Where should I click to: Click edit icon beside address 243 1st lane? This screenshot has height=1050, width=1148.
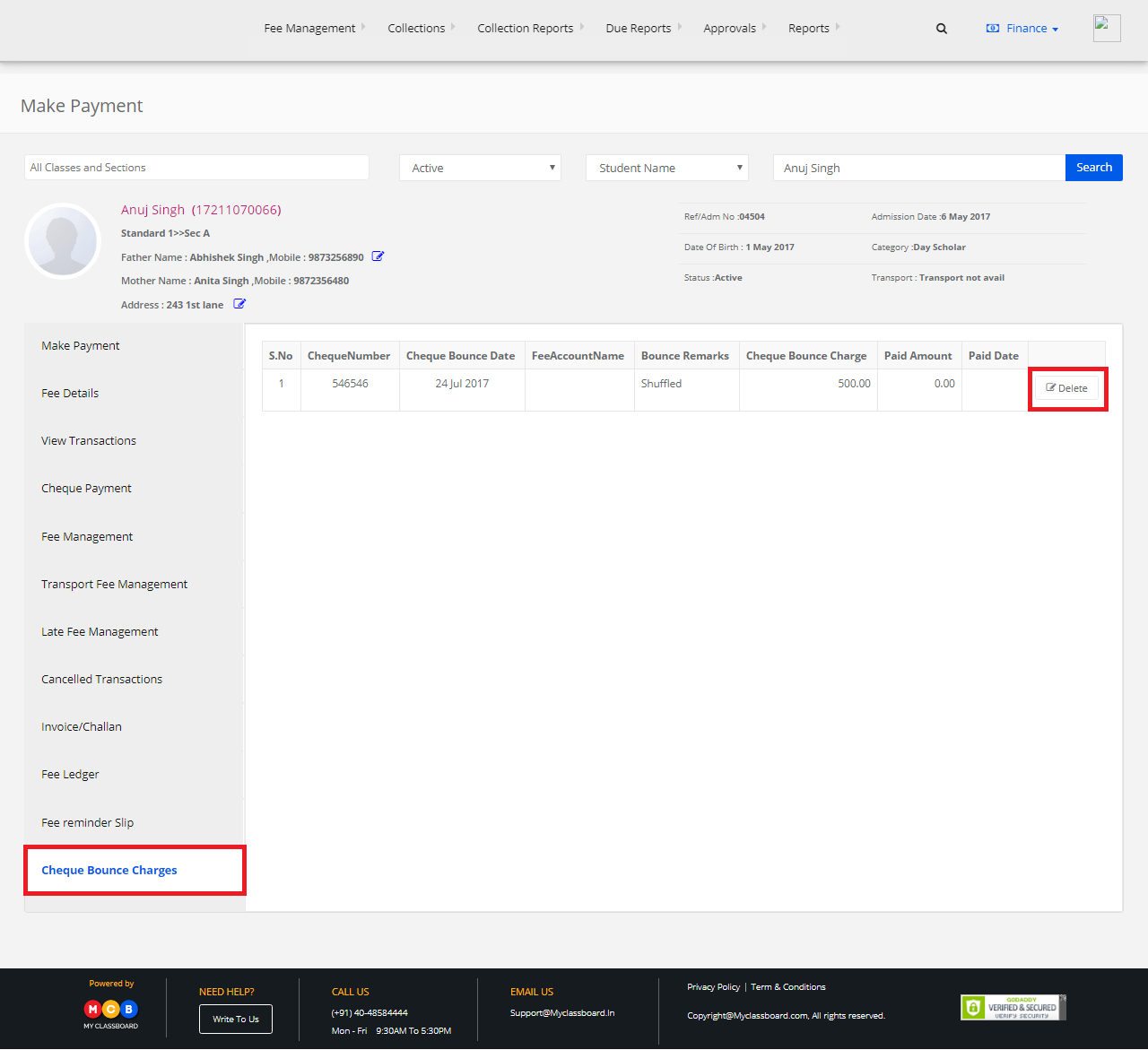click(239, 304)
